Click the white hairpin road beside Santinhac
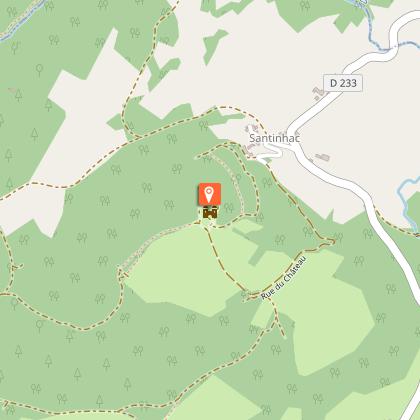The image size is (420, 420). (272, 154)
